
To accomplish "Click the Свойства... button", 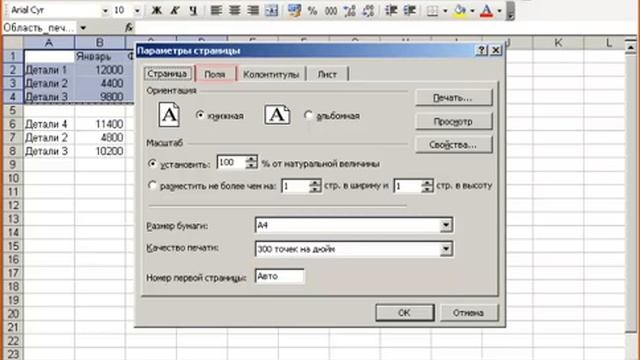I will [x=453, y=145].
